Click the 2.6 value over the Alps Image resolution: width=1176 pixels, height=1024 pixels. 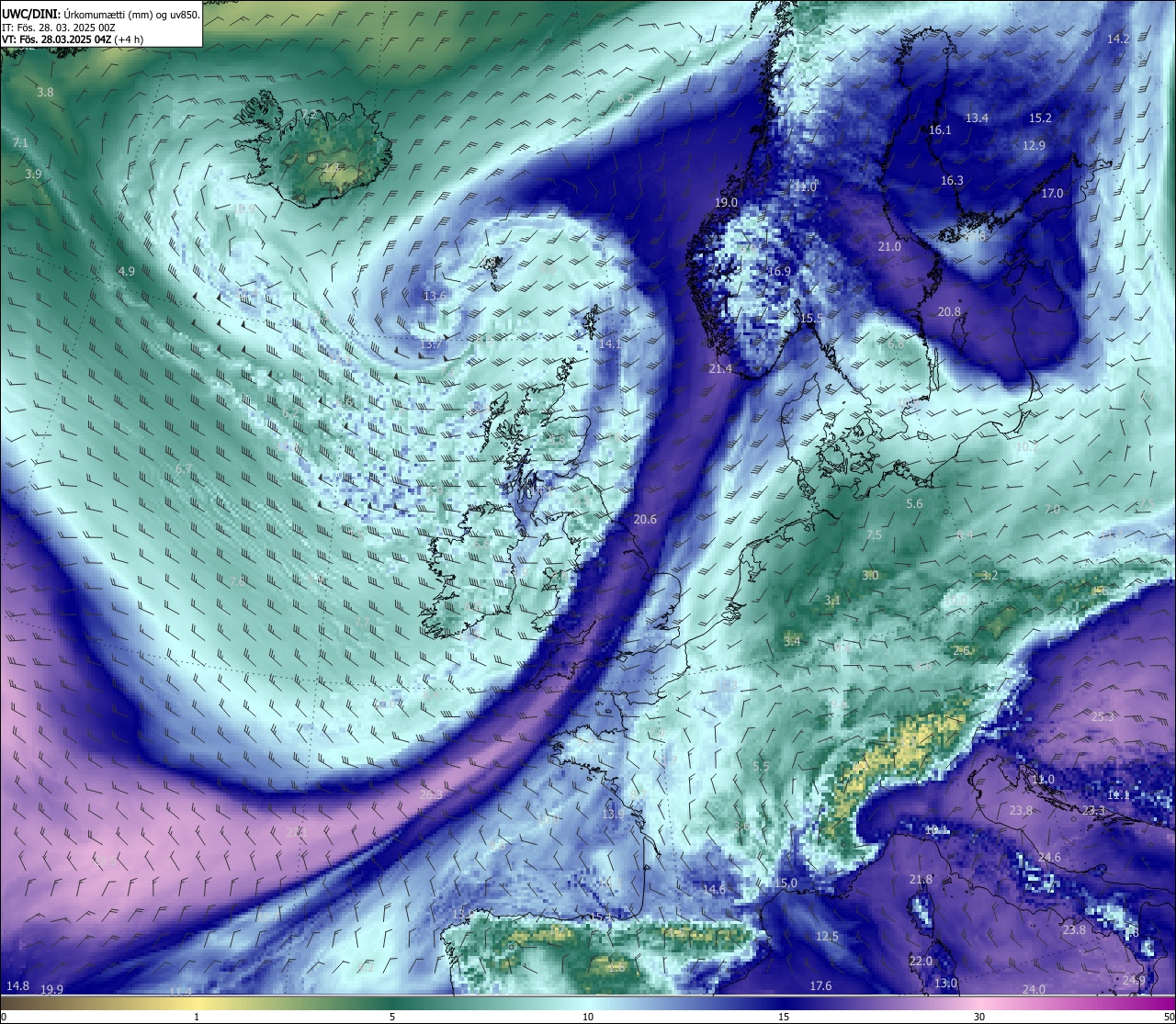[x=961, y=651]
